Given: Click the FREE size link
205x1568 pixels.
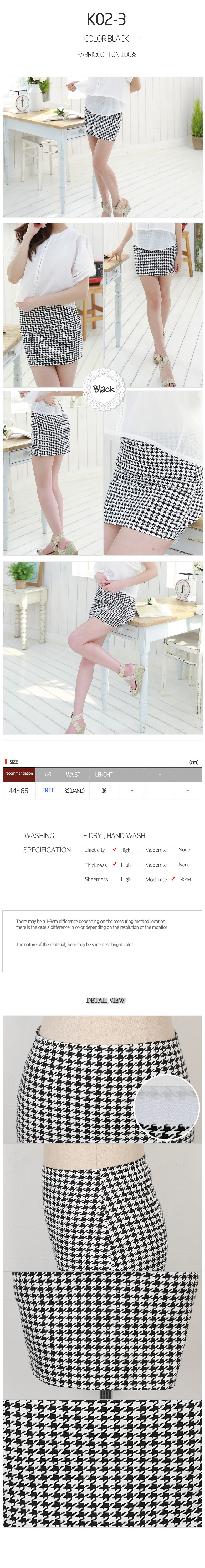Looking at the screenshot, I should [48, 790].
